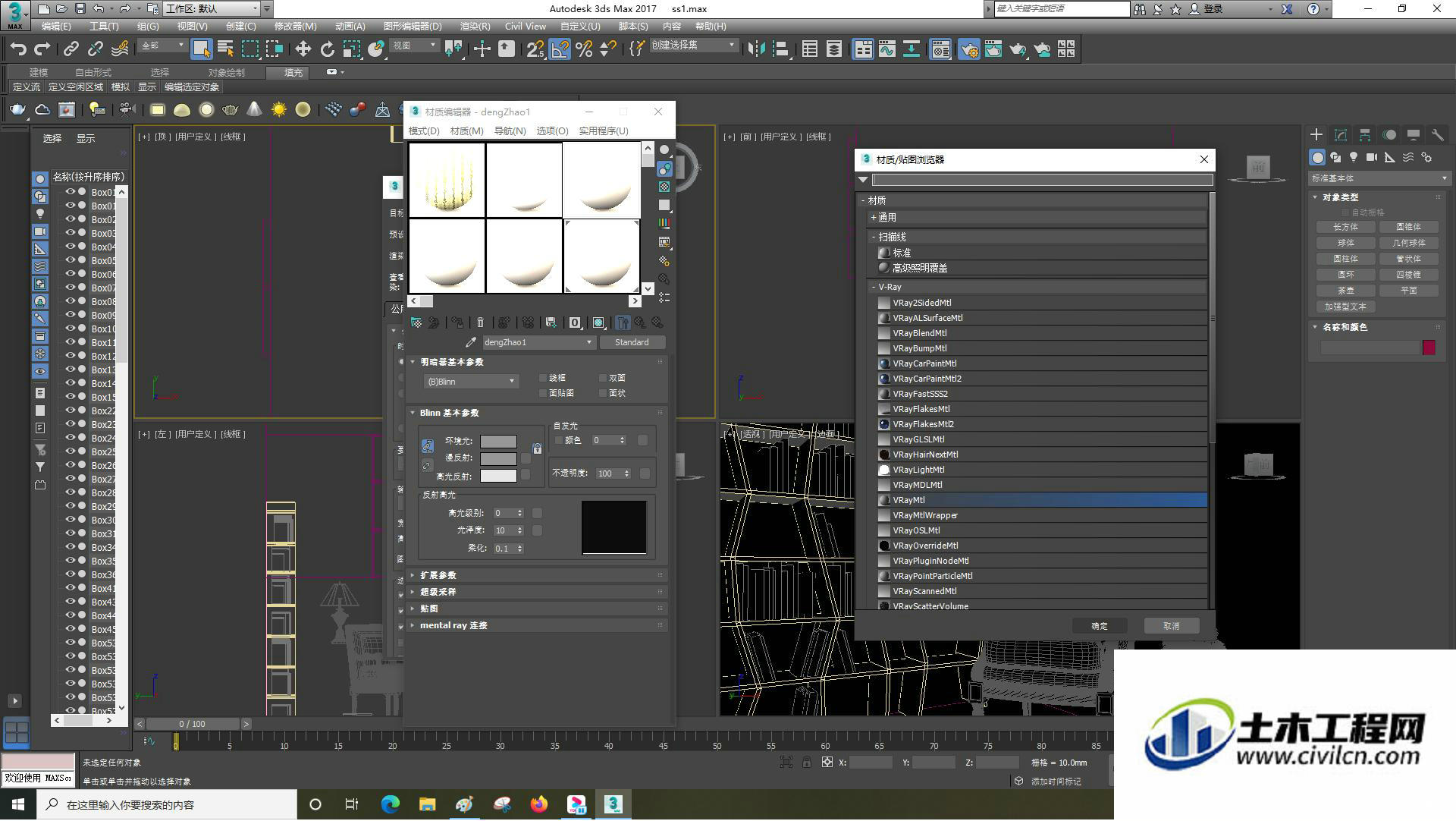Click 球体 sphere button
The height and width of the screenshot is (821, 1456).
1345,243
